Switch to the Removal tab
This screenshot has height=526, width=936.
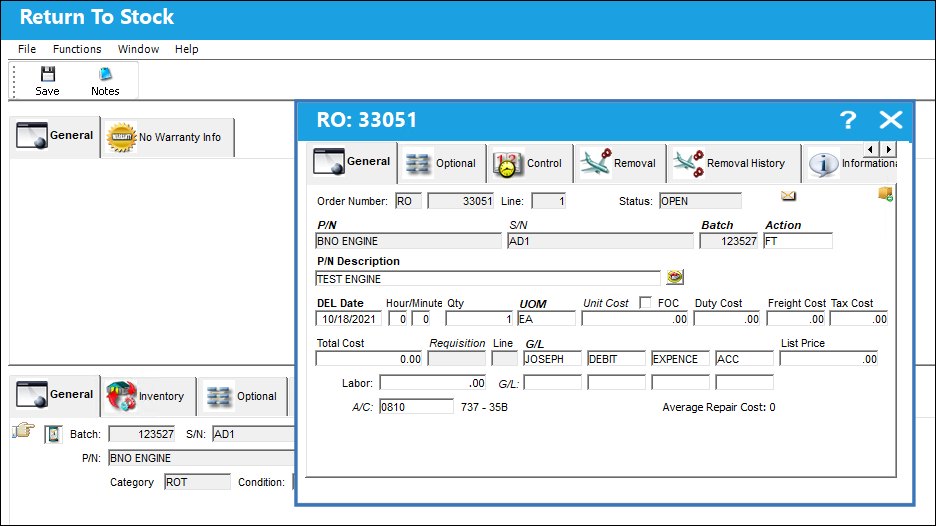(619, 163)
